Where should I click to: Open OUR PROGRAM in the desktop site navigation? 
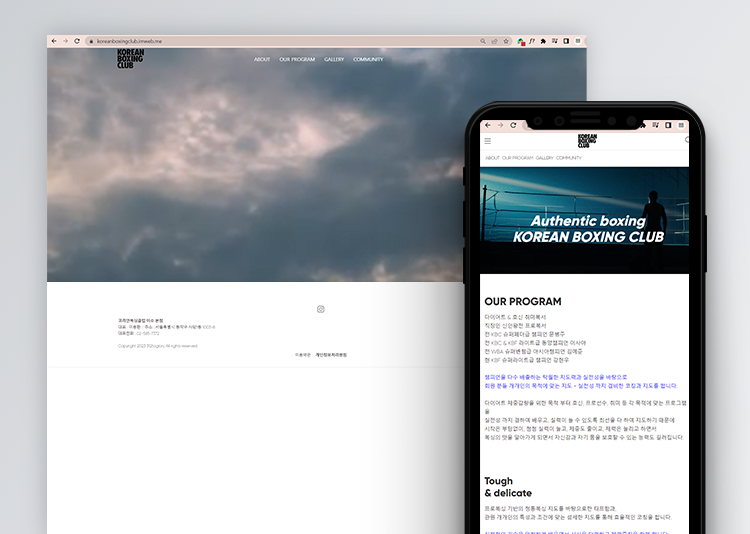point(297,59)
